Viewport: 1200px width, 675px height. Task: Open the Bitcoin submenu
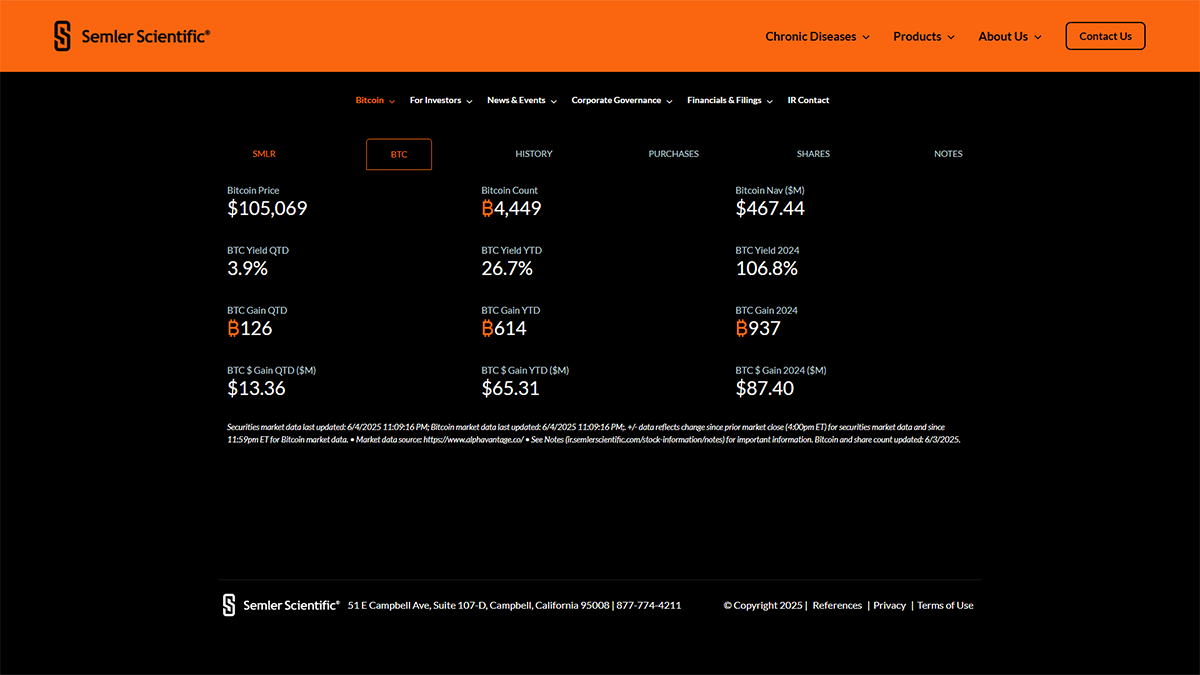375,100
